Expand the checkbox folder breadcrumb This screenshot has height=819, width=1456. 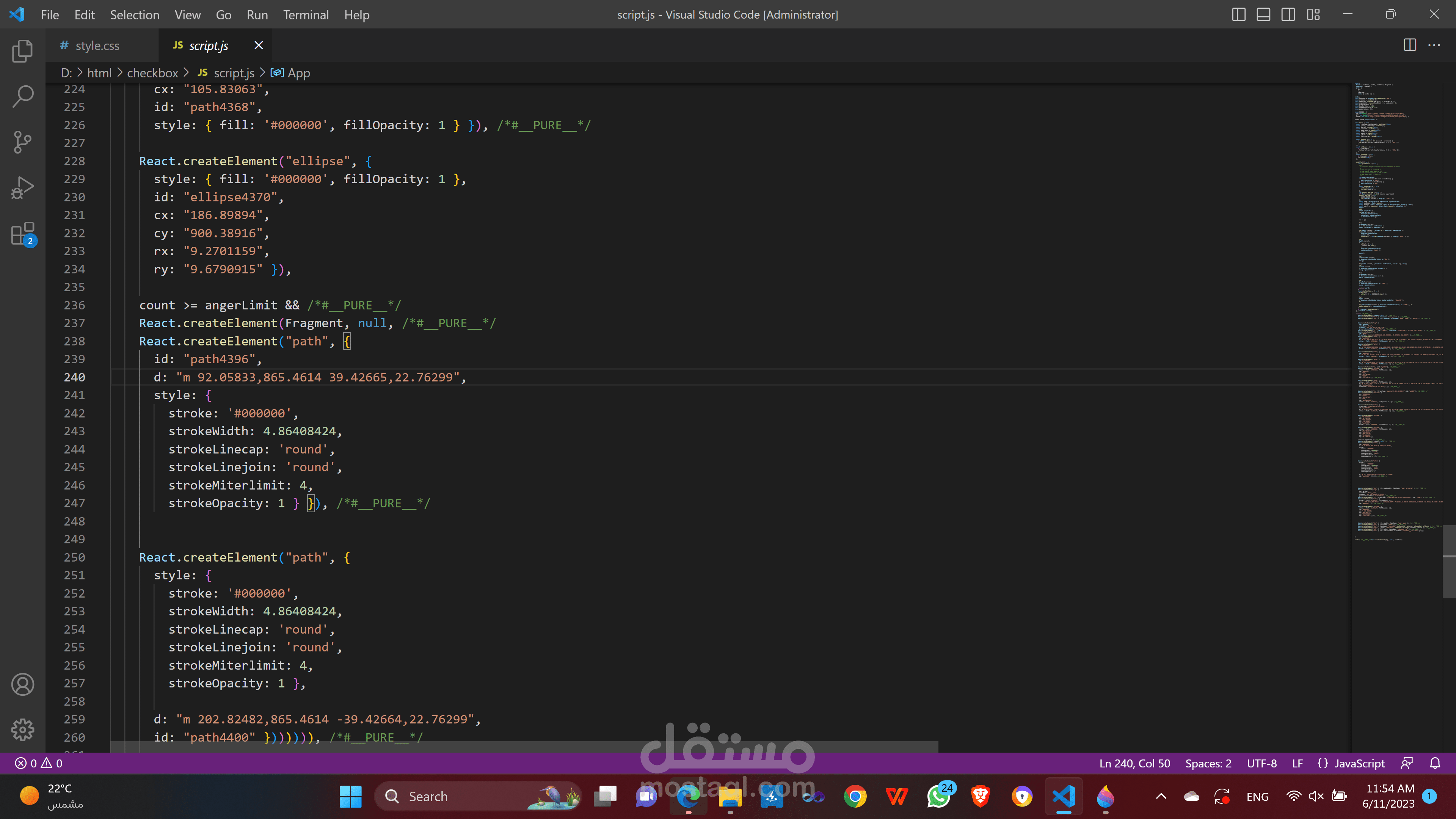(x=152, y=73)
